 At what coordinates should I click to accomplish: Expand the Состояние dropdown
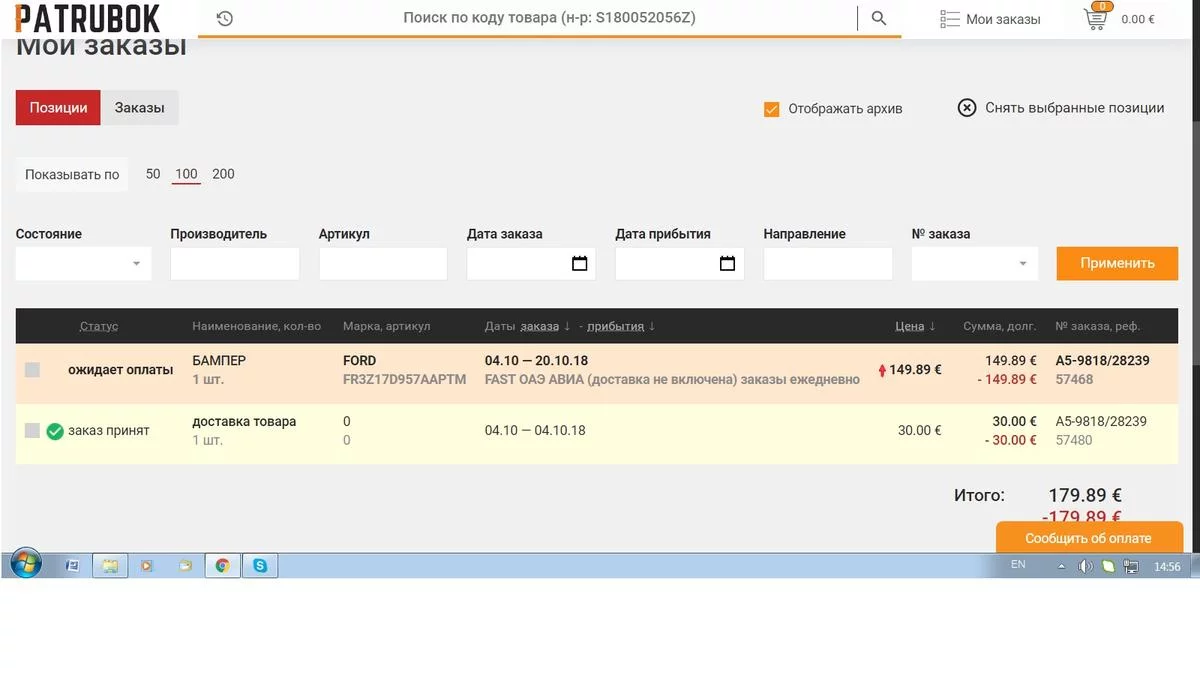(x=84, y=264)
